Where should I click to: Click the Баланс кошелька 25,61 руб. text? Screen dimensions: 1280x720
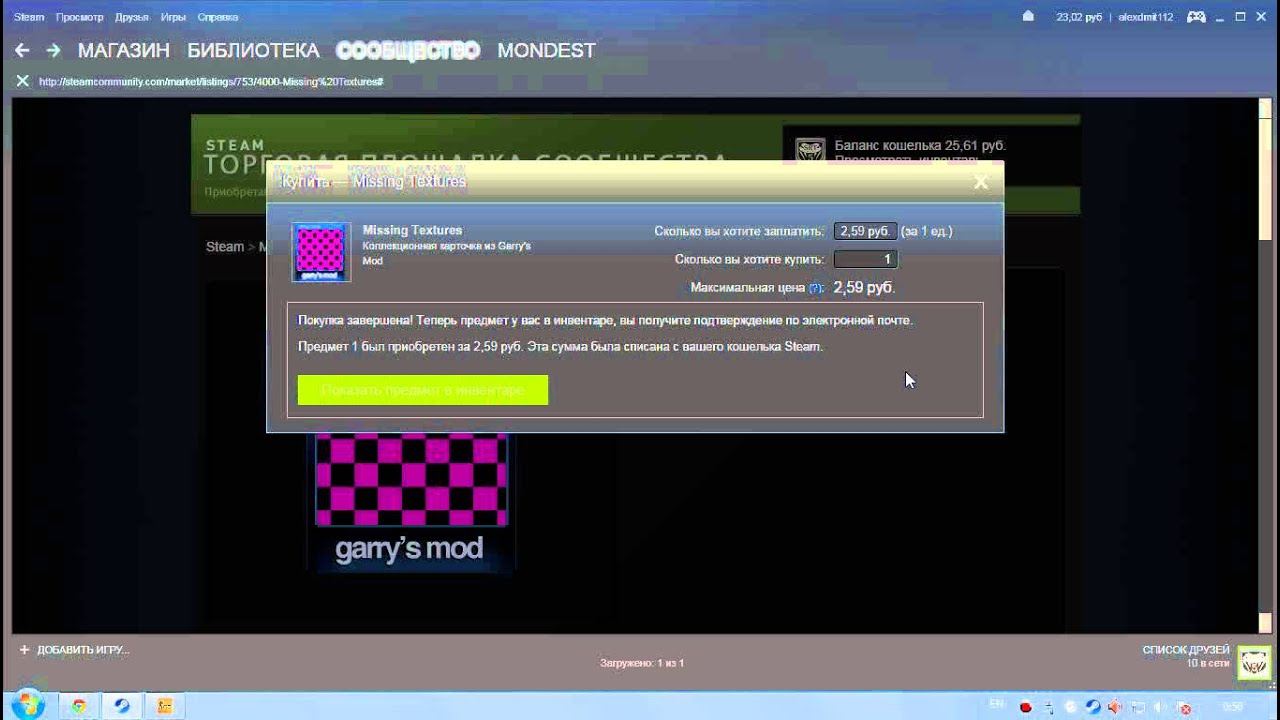coord(920,146)
